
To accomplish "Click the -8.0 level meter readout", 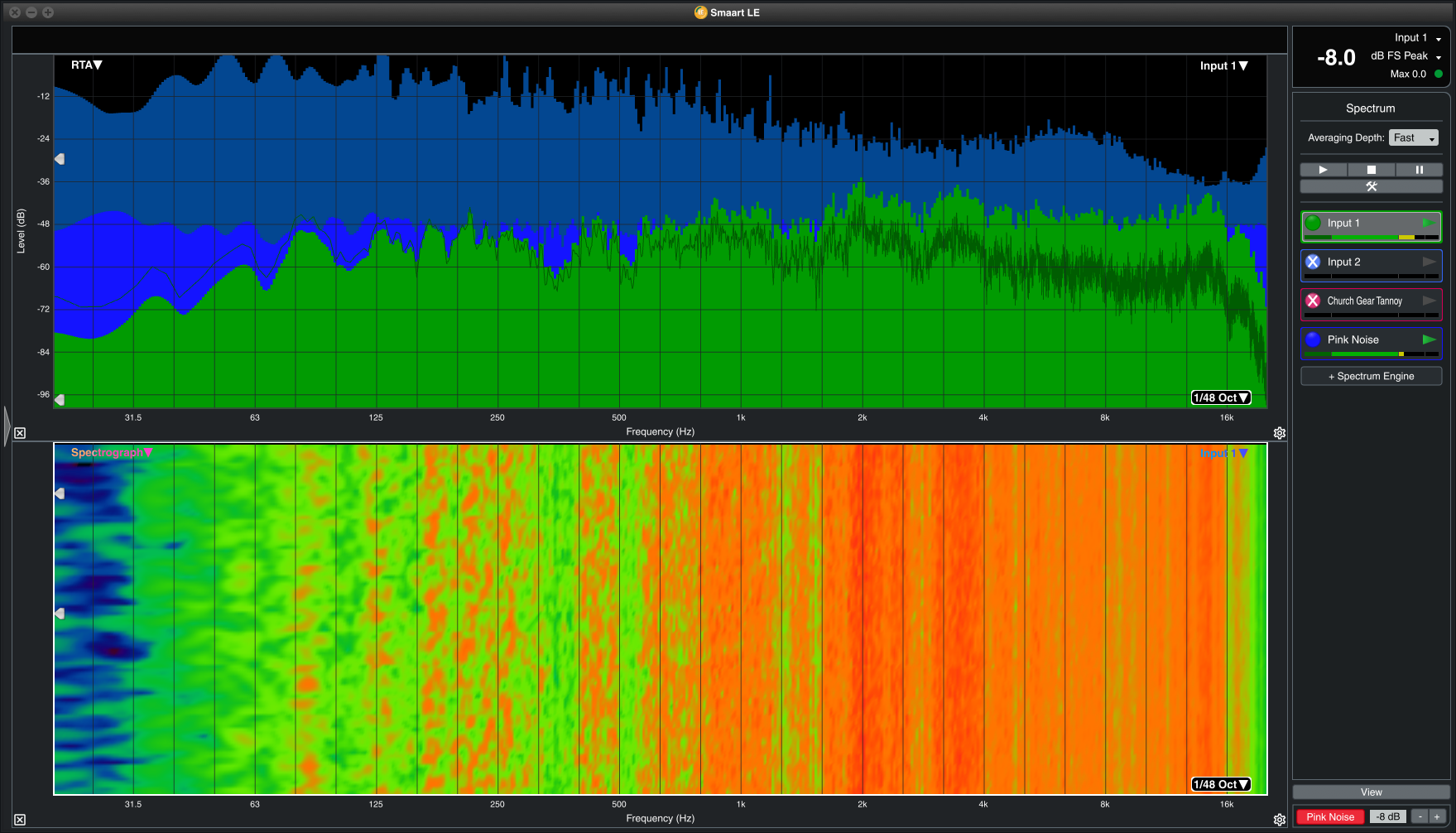I will (x=1336, y=57).
